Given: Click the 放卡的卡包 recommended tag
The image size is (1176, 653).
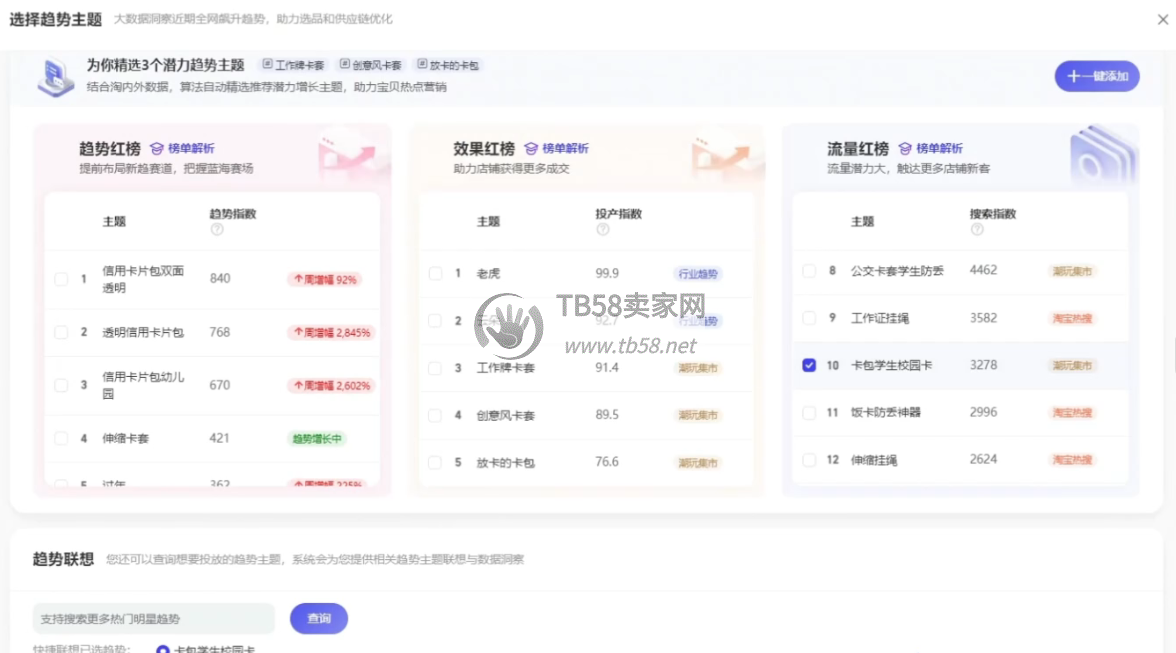Looking at the screenshot, I should click(x=448, y=65).
